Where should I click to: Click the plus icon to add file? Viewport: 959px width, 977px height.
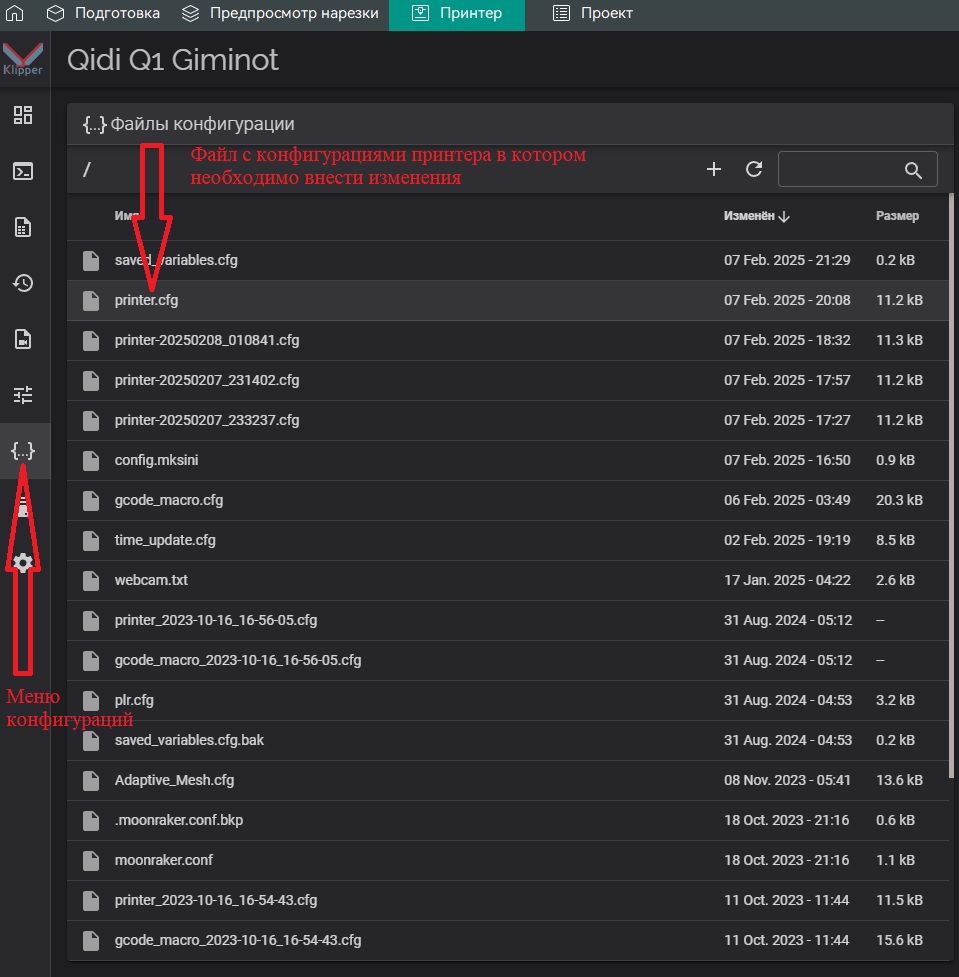tap(714, 169)
